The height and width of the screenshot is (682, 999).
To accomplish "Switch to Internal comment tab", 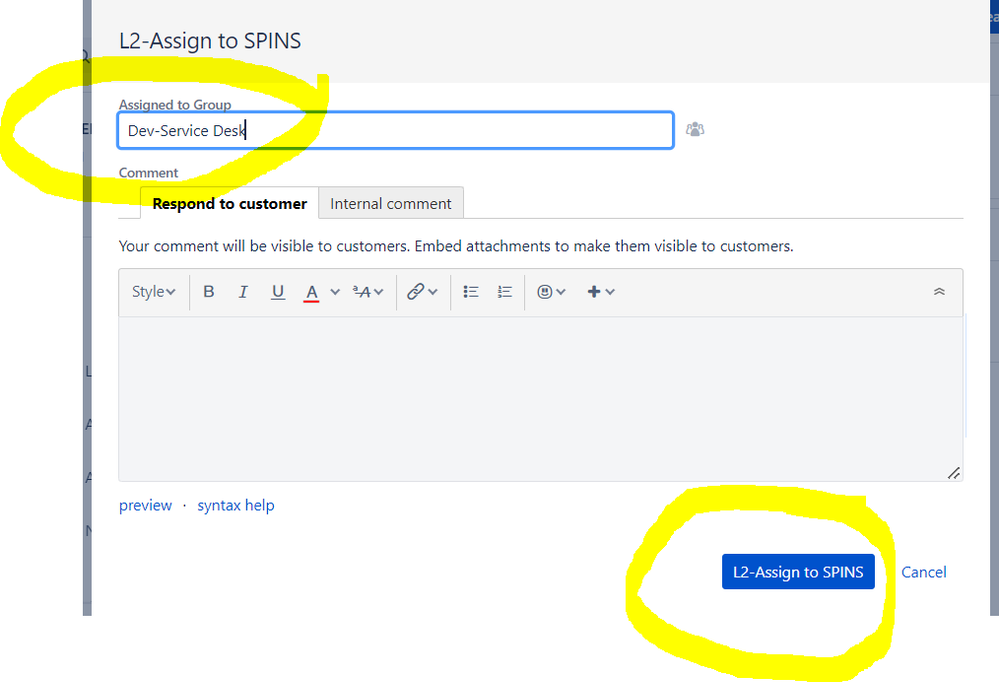I will [391, 203].
